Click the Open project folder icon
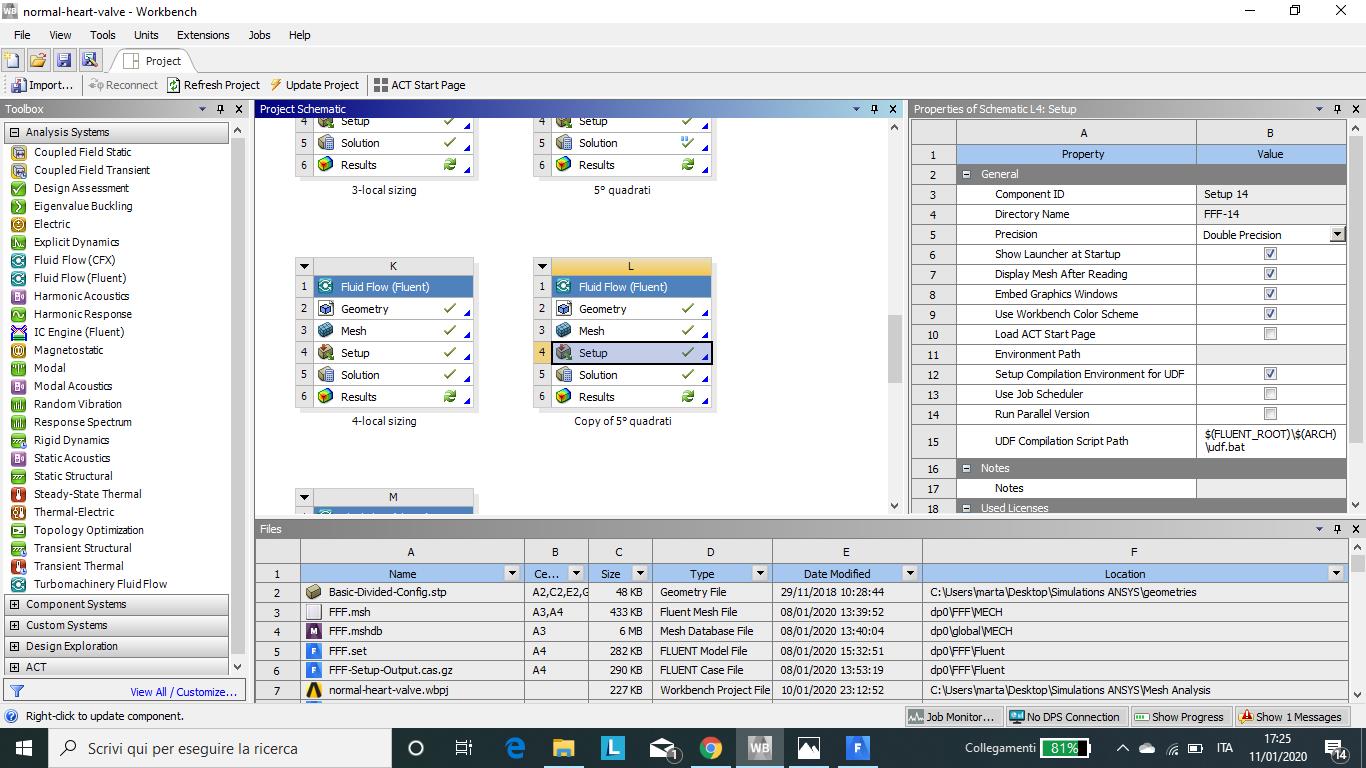The height and width of the screenshot is (768, 1366). pos(38,60)
